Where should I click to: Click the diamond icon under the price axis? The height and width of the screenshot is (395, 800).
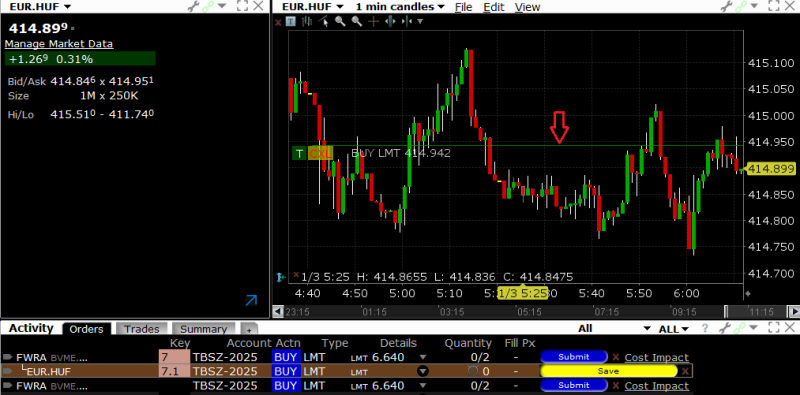(748, 293)
